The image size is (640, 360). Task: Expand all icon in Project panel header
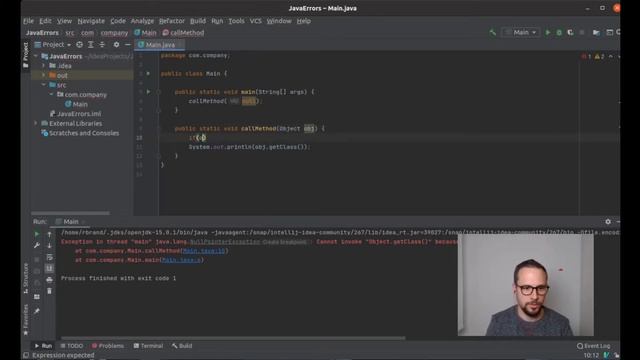click(x=91, y=44)
